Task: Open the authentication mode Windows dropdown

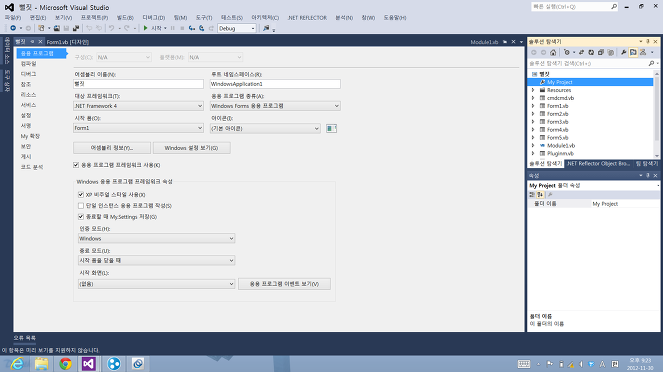Action: [x=156, y=238]
